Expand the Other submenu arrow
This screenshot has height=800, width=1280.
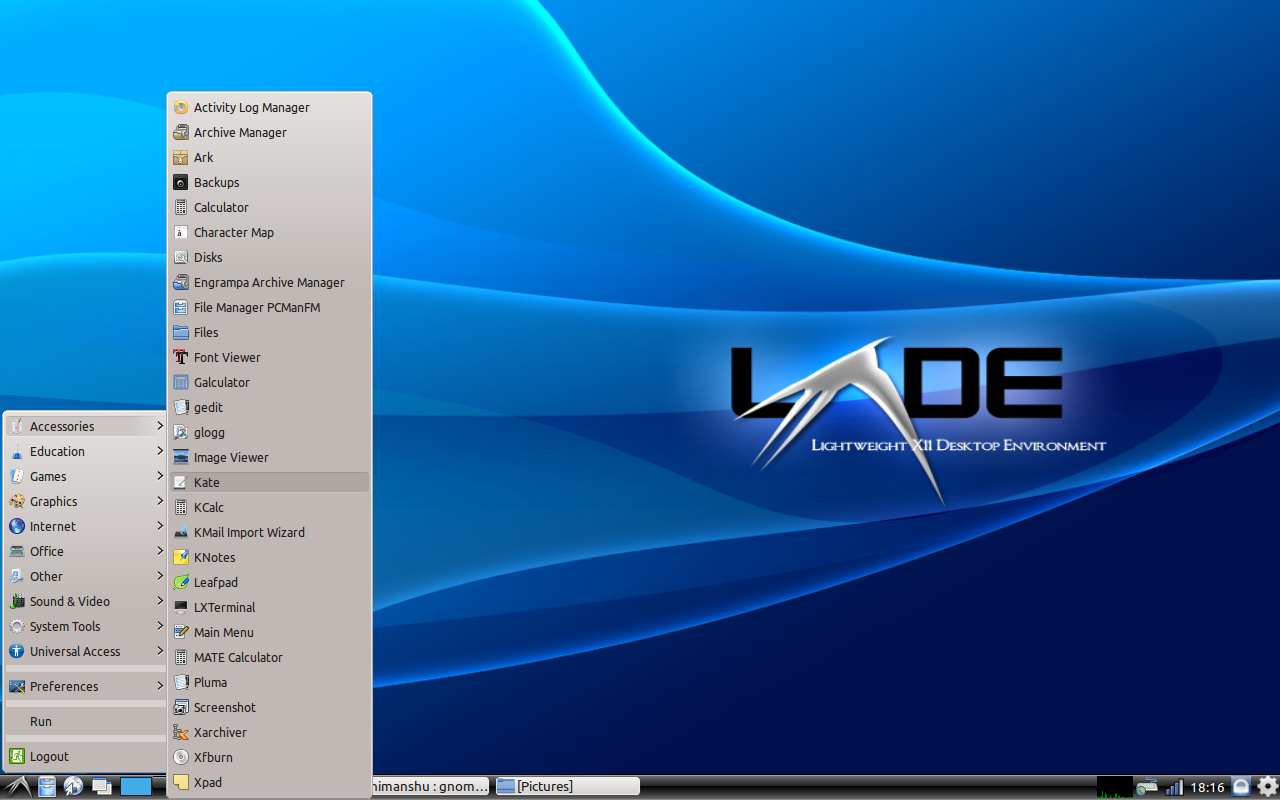click(x=160, y=576)
